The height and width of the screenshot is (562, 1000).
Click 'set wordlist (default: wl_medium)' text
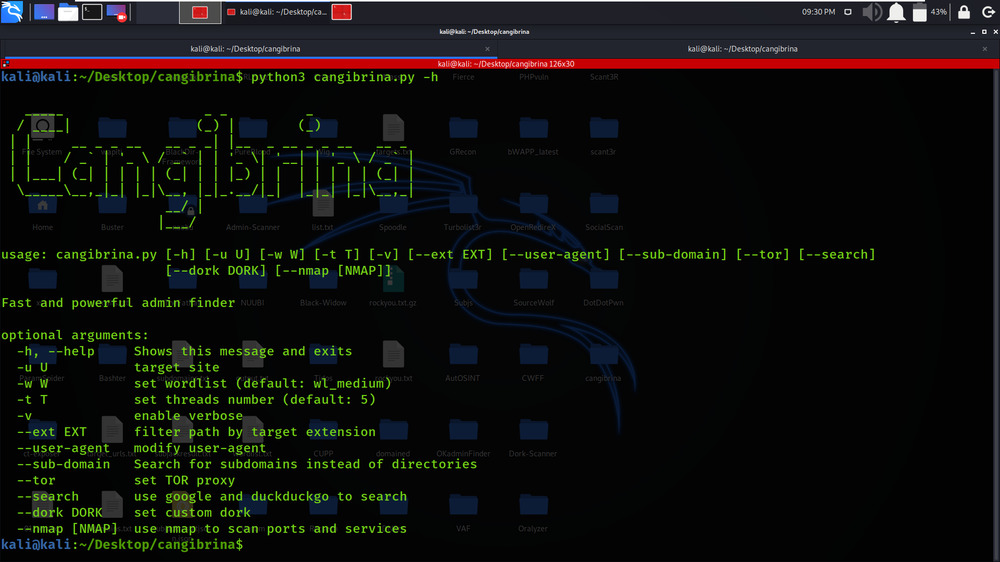coord(263,383)
